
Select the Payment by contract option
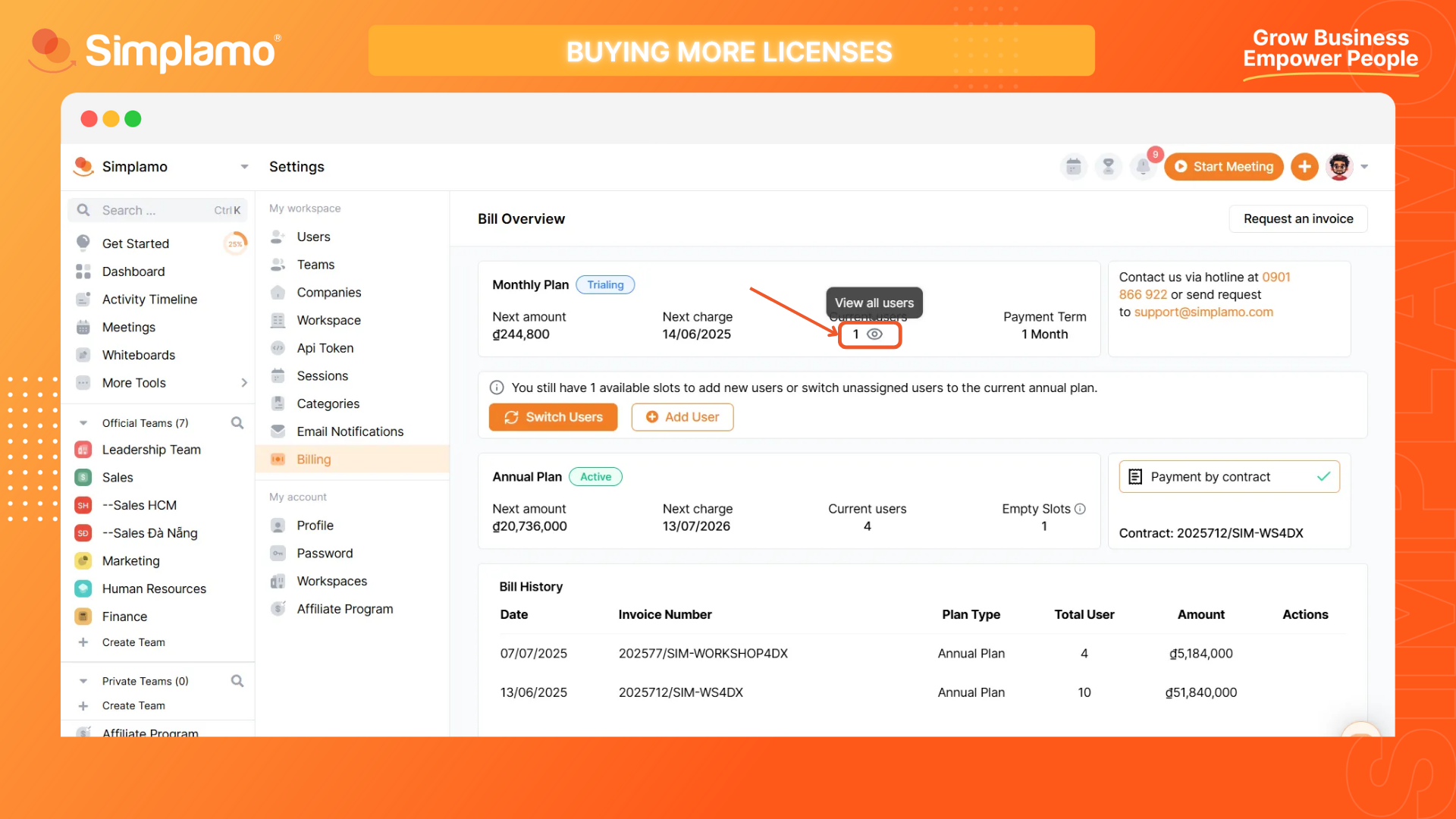tap(1228, 477)
